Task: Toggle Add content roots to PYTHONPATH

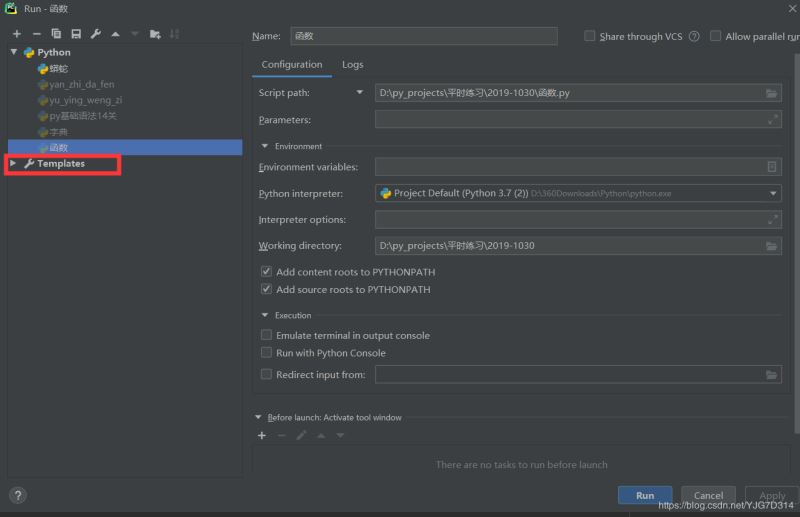Action: coord(266,272)
